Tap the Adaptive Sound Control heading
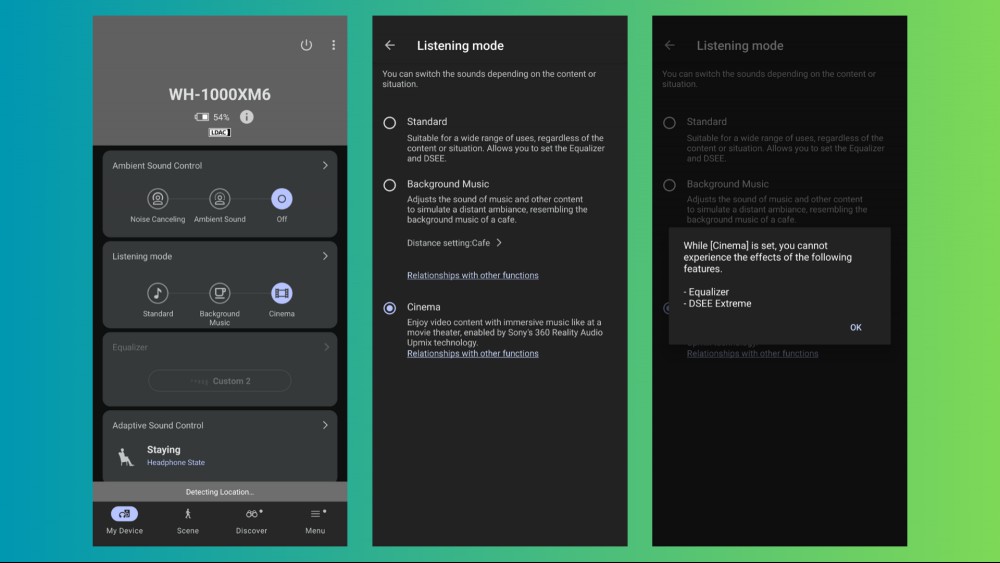 pos(158,425)
